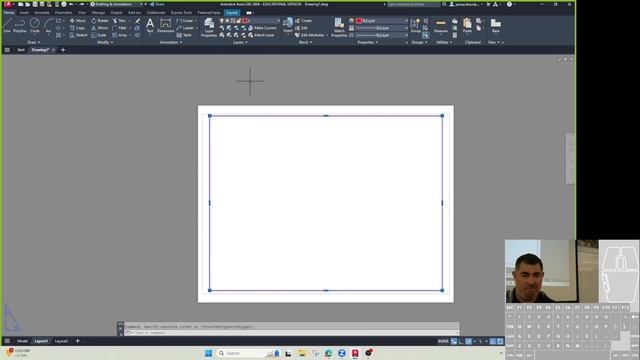
Task: Open Layer Properties manager
Action: [209, 28]
